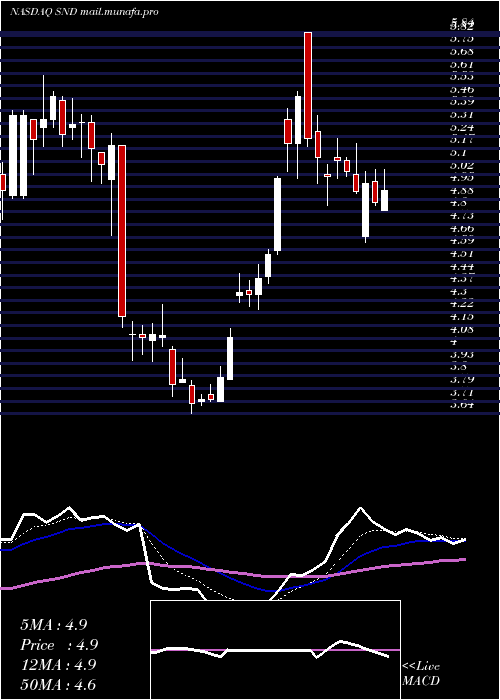
Task: Click the 3.71 price axis label
Action: (462, 392)
